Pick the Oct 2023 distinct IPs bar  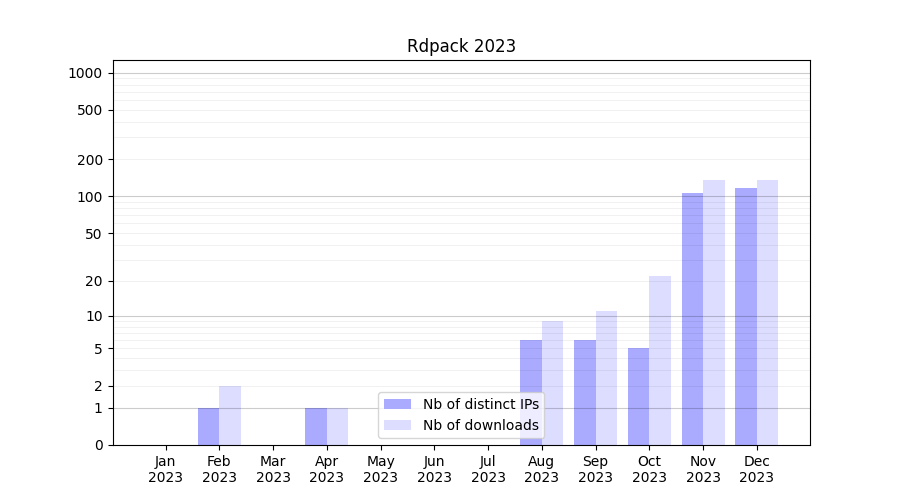click(x=638, y=396)
